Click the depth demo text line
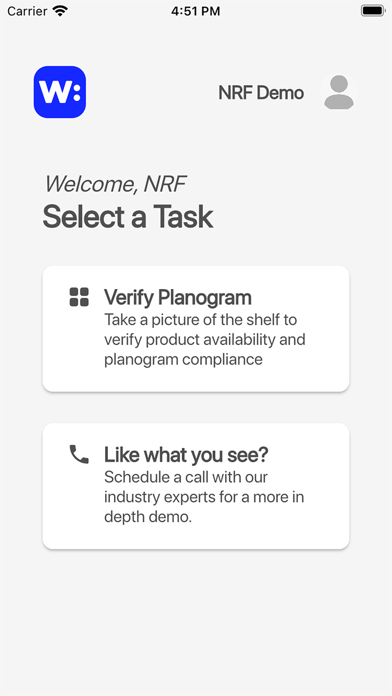Image resolution: width=392 pixels, height=696 pixels. click(148, 517)
